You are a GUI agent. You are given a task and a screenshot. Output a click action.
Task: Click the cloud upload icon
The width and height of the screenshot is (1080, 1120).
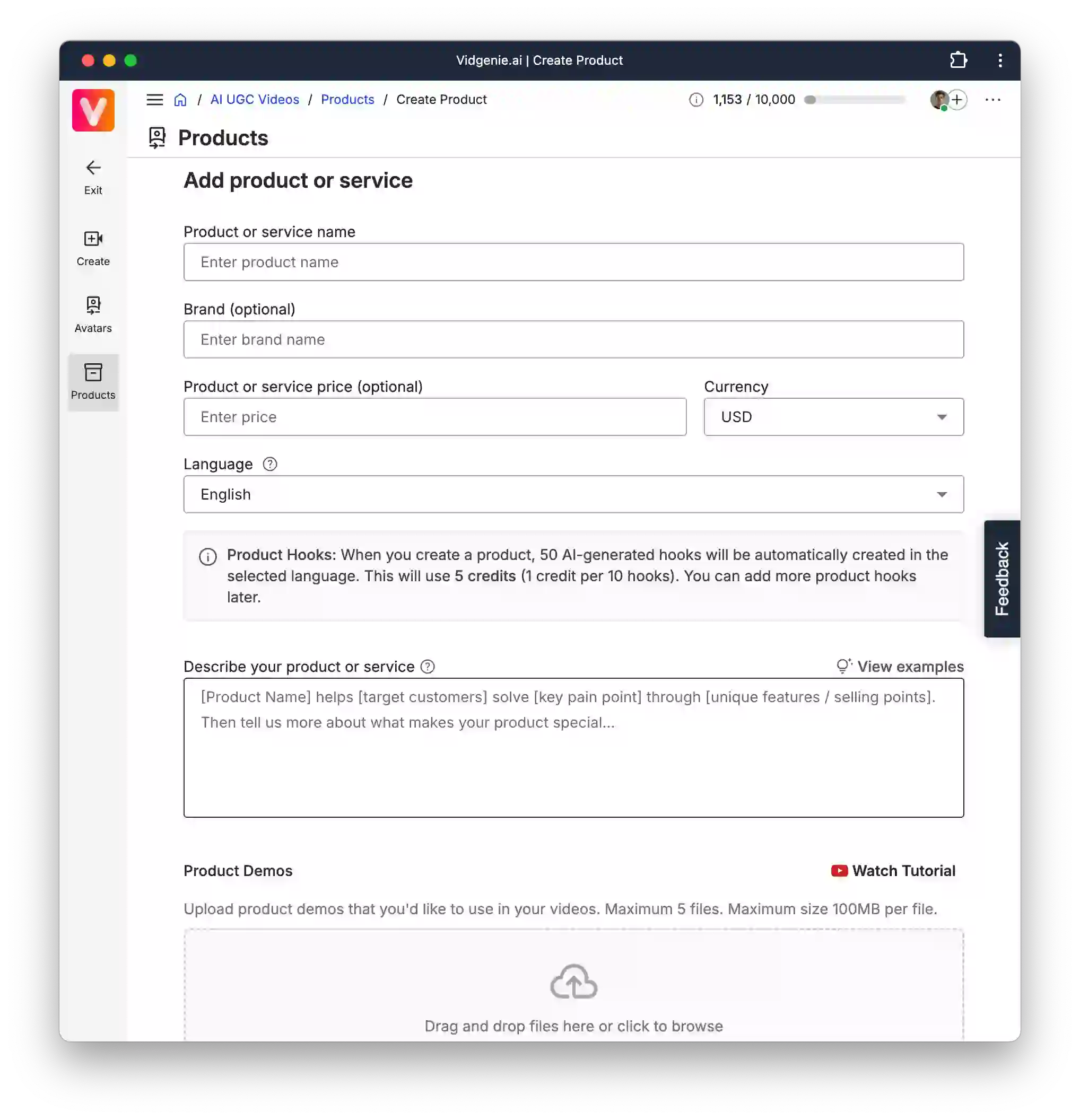(573, 982)
